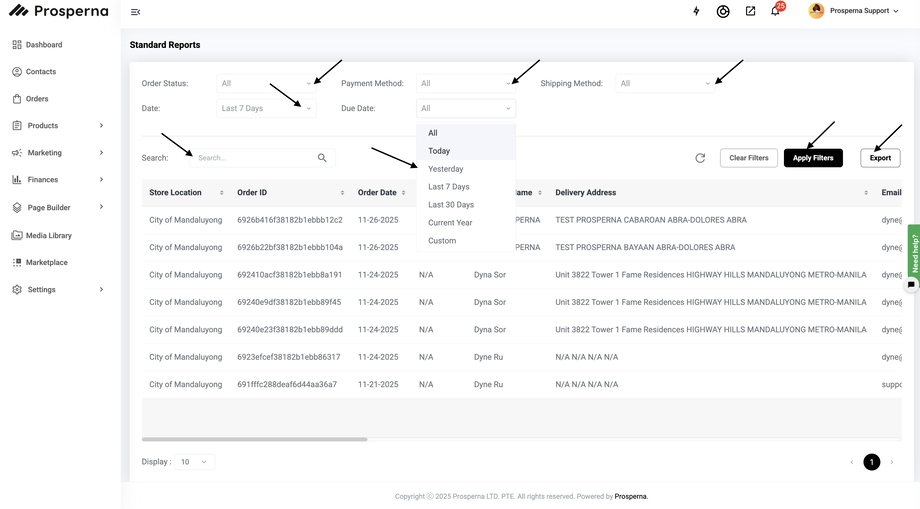Expand the Settings submenu chevron
920x509 pixels.
(x=102, y=290)
